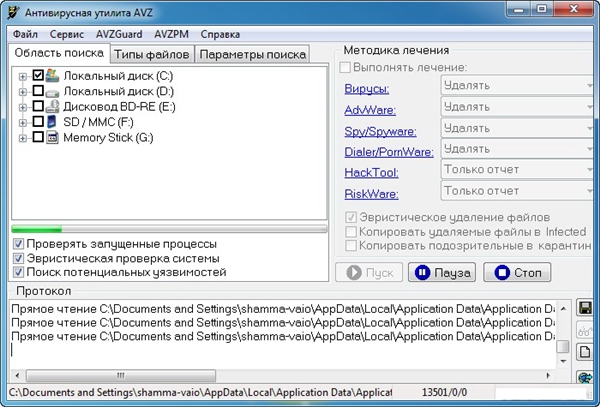
Task: Click the protocol vertical scrollbar thumb
Action: (563, 348)
